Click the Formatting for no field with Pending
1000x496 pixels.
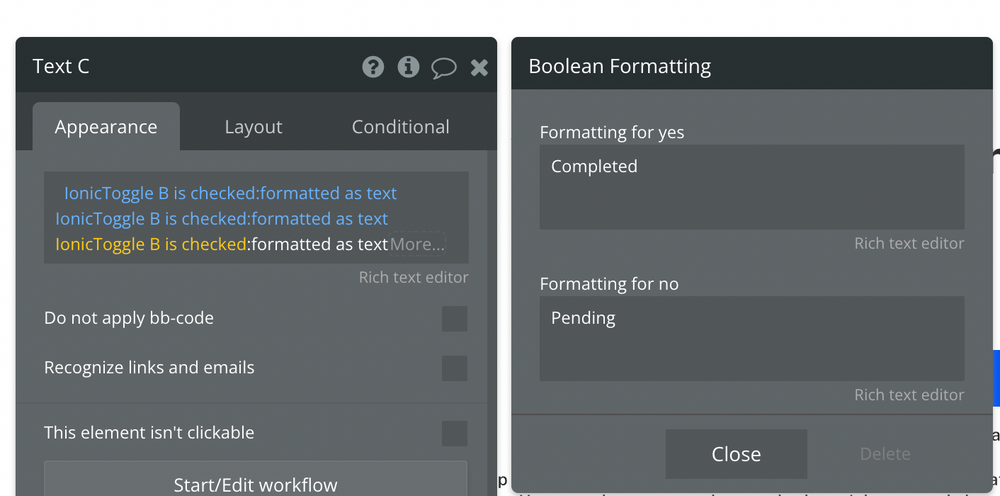tap(752, 339)
